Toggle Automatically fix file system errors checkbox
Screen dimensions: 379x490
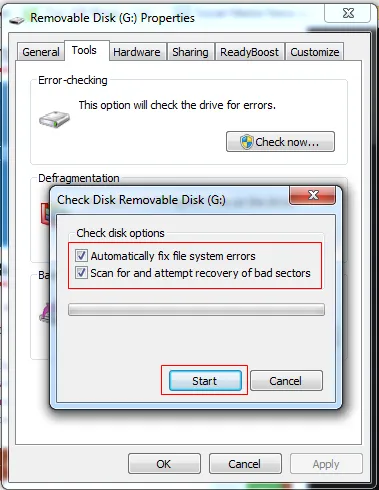81,256
